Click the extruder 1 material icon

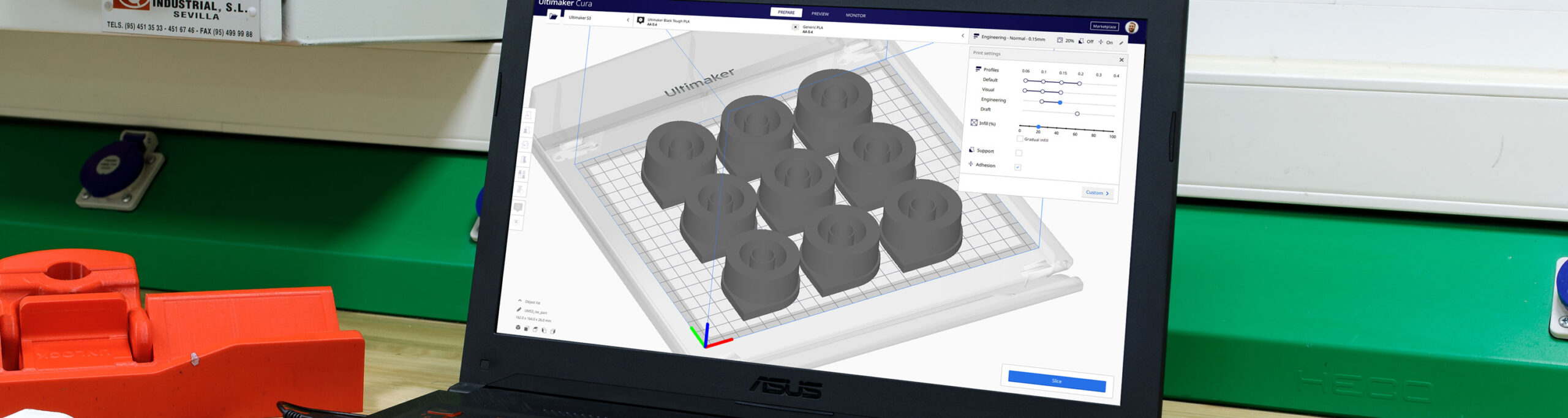point(641,20)
